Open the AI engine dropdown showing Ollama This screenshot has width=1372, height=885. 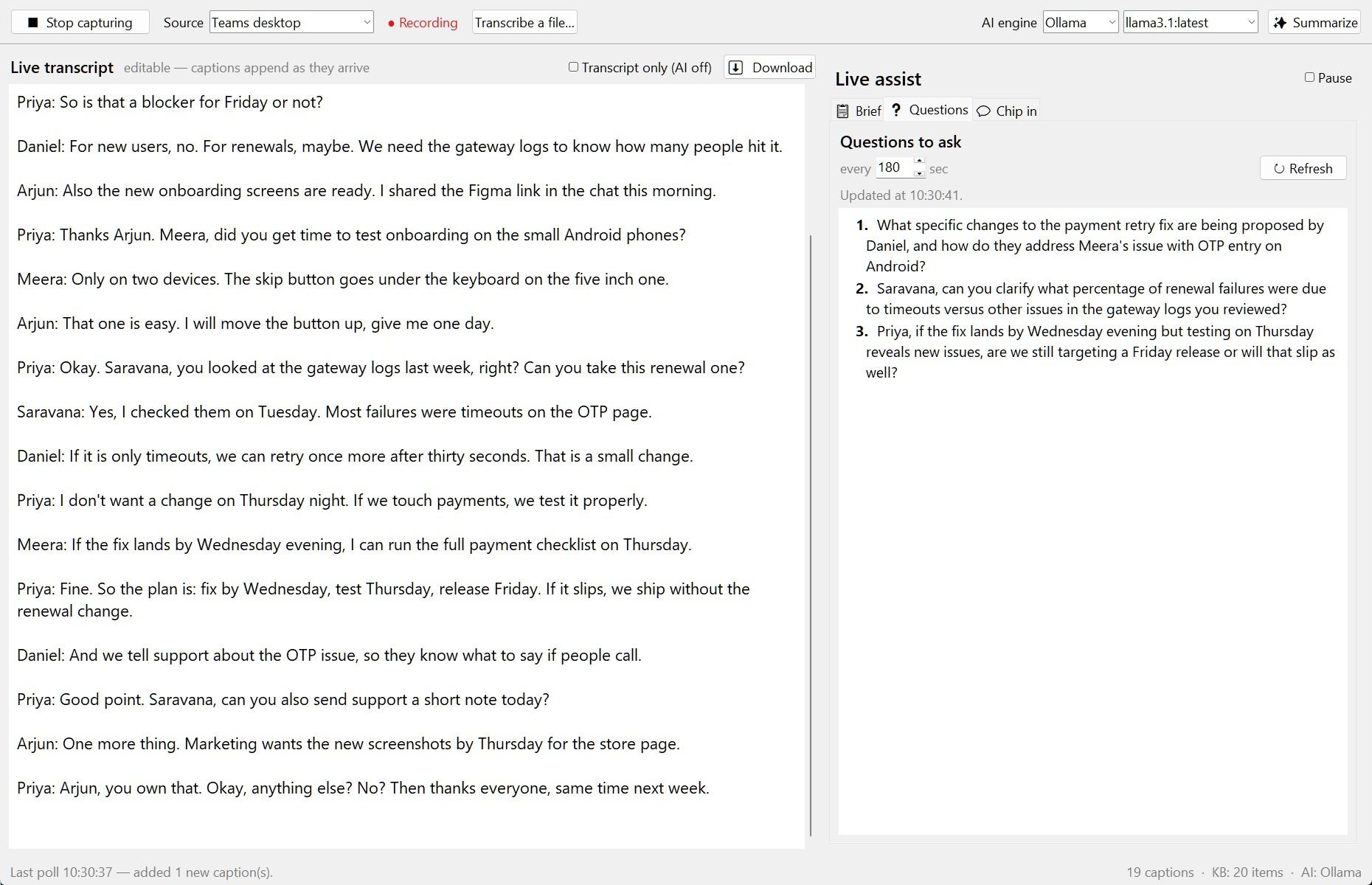click(1081, 22)
